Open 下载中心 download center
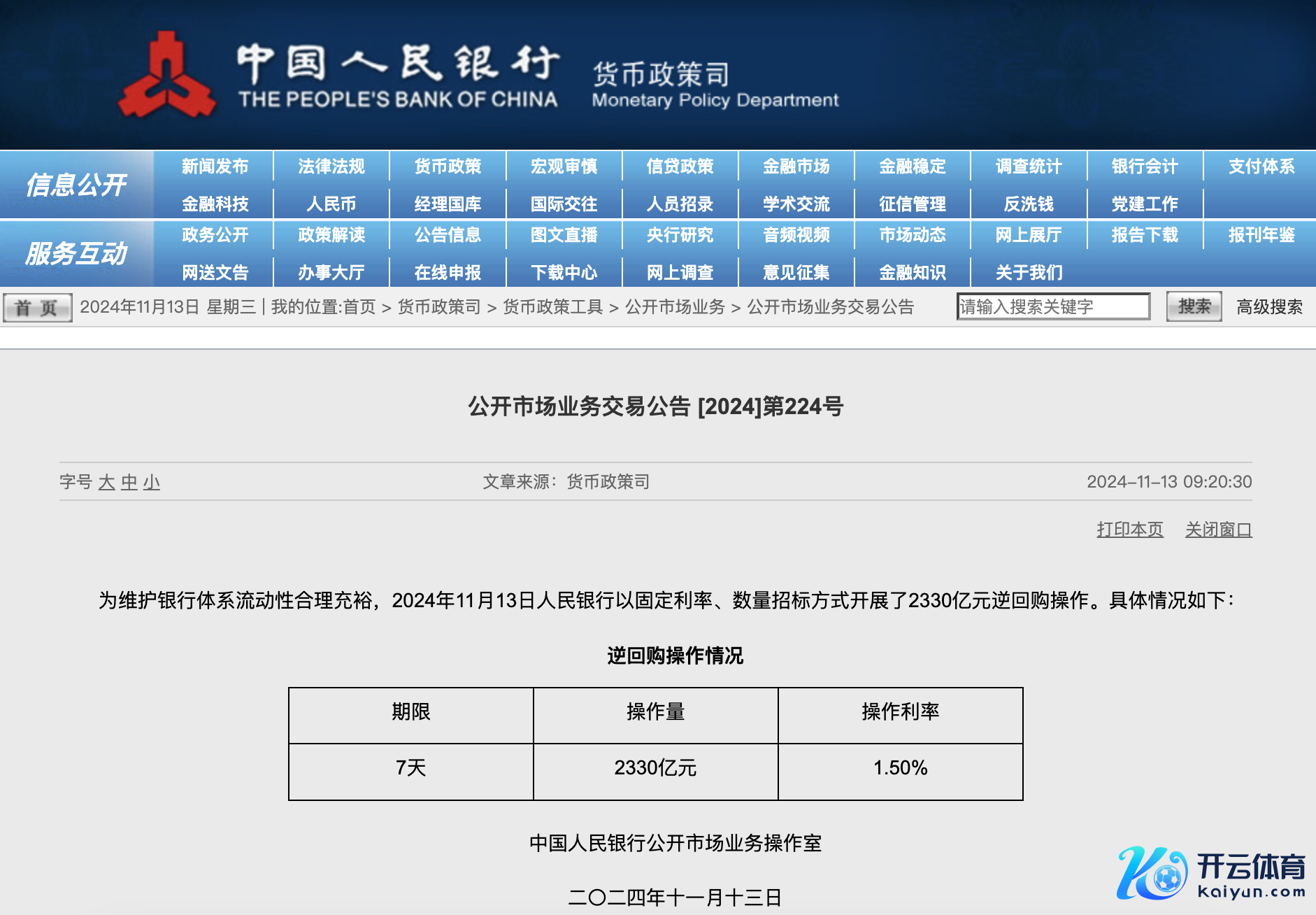Viewport: 1316px width, 915px height. coord(564,272)
